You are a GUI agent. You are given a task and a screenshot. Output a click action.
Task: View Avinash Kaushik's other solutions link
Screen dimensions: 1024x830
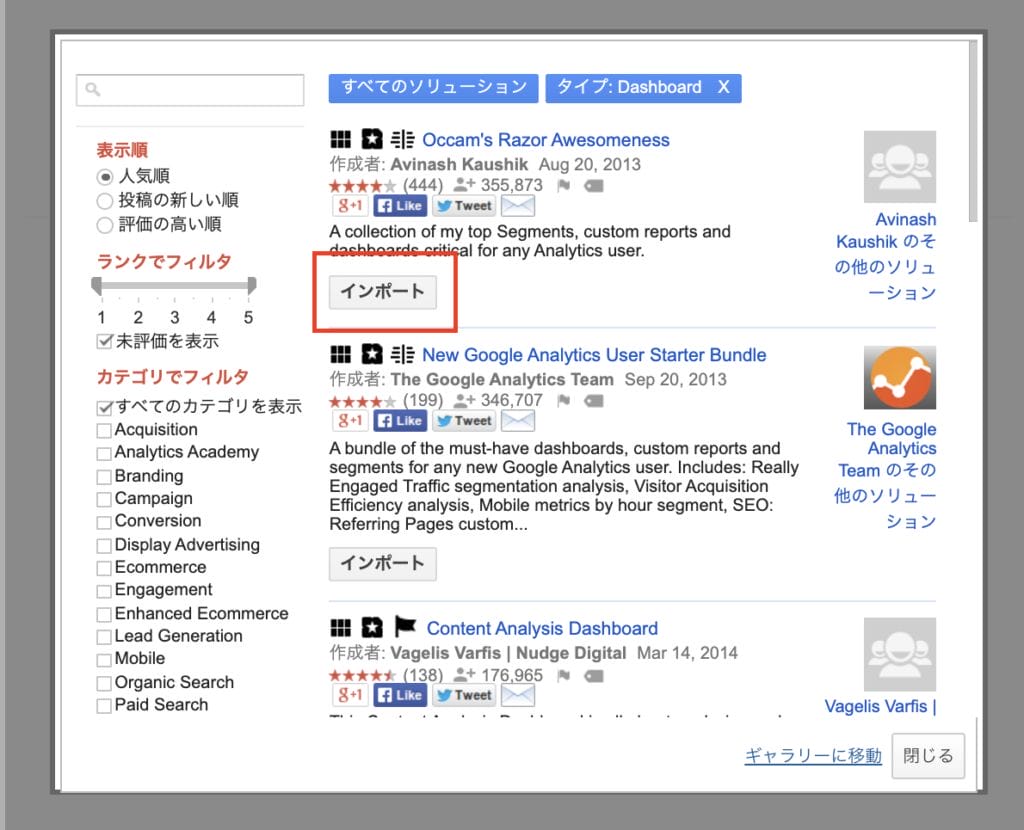point(886,255)
